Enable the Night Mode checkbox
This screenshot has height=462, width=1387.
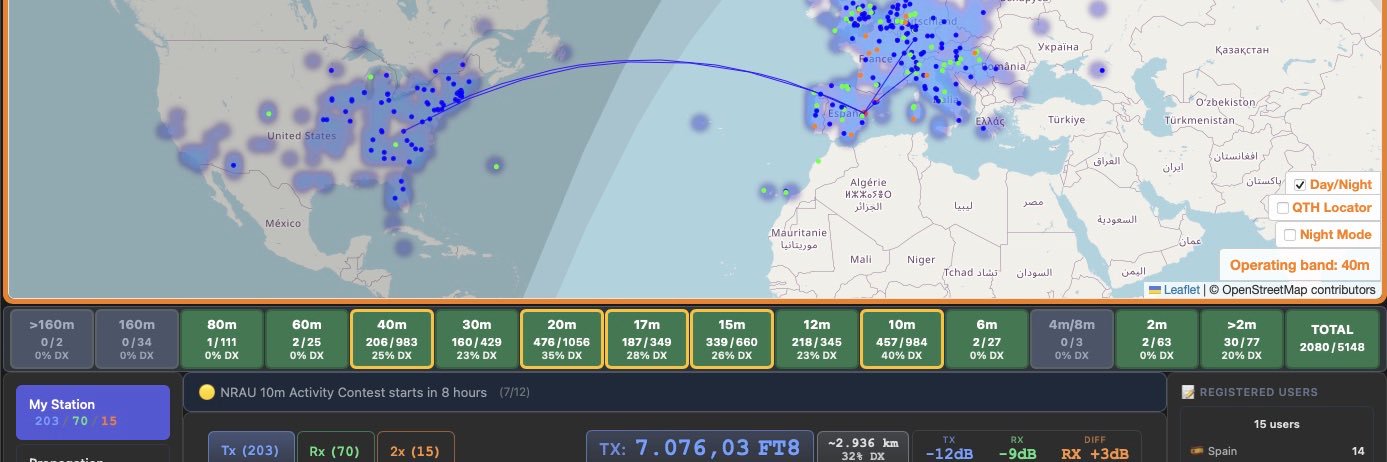click(x=1290, y=235)
